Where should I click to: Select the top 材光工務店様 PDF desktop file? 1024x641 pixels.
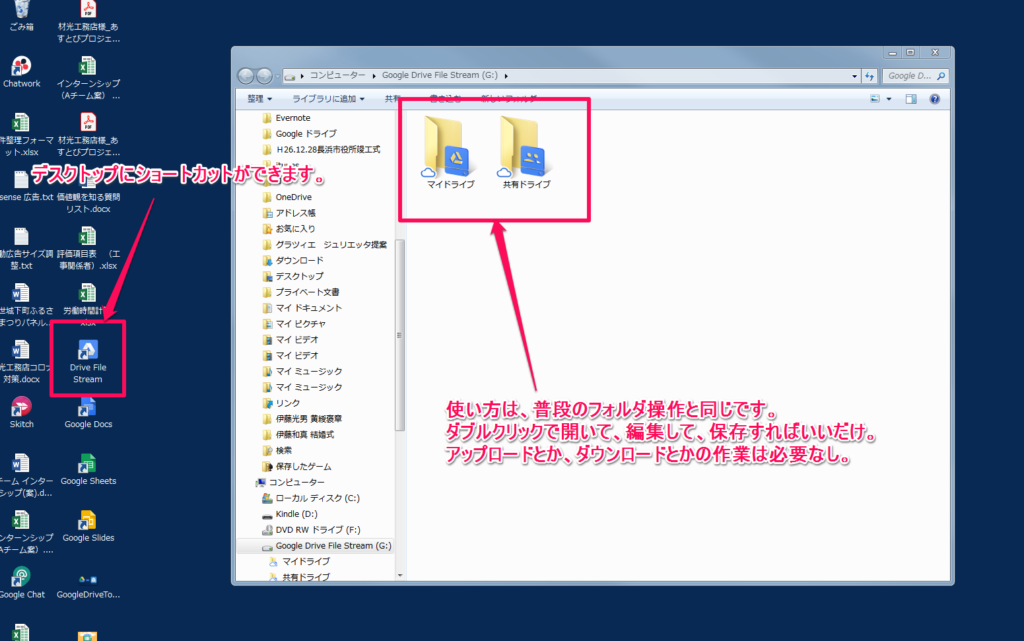[88, 22]
